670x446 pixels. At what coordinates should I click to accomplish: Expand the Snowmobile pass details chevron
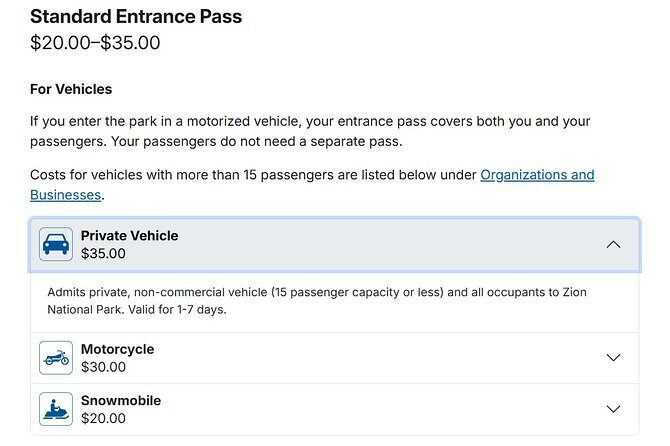(x=613, y=409)
